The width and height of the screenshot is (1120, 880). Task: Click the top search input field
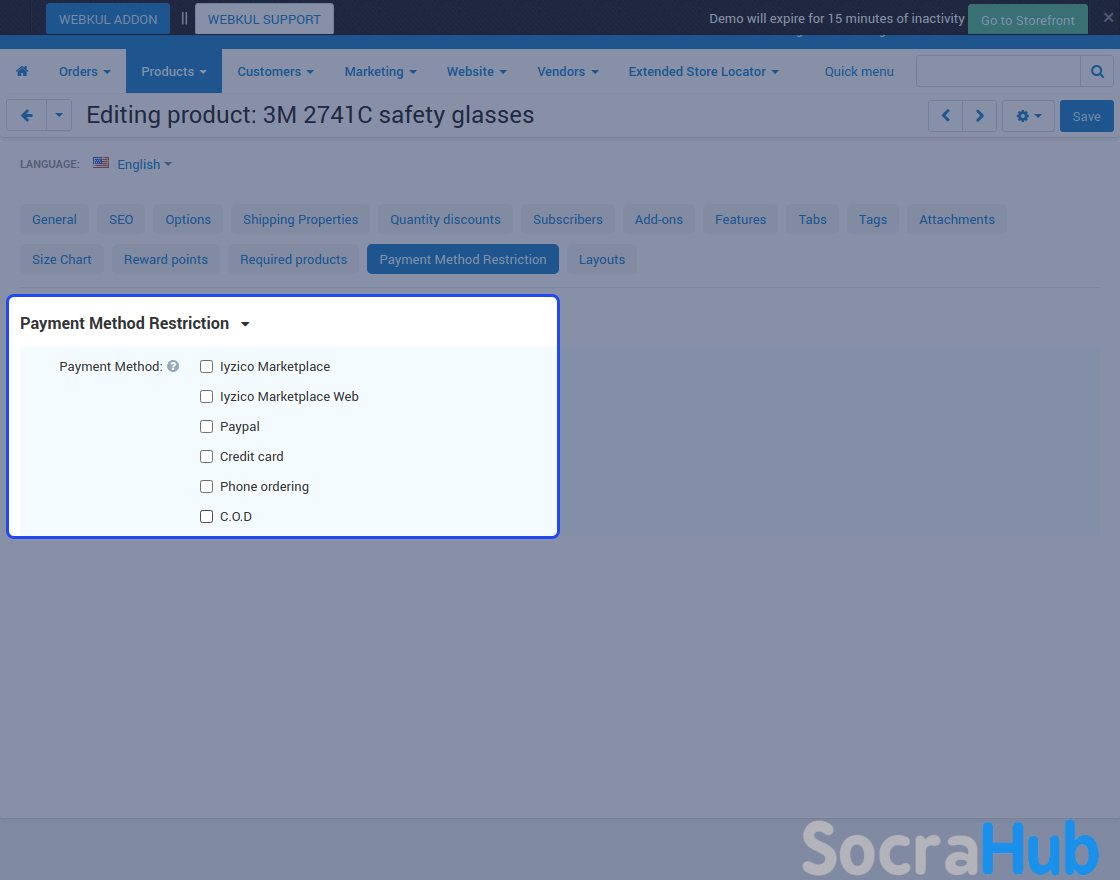(x=997, y=72)
